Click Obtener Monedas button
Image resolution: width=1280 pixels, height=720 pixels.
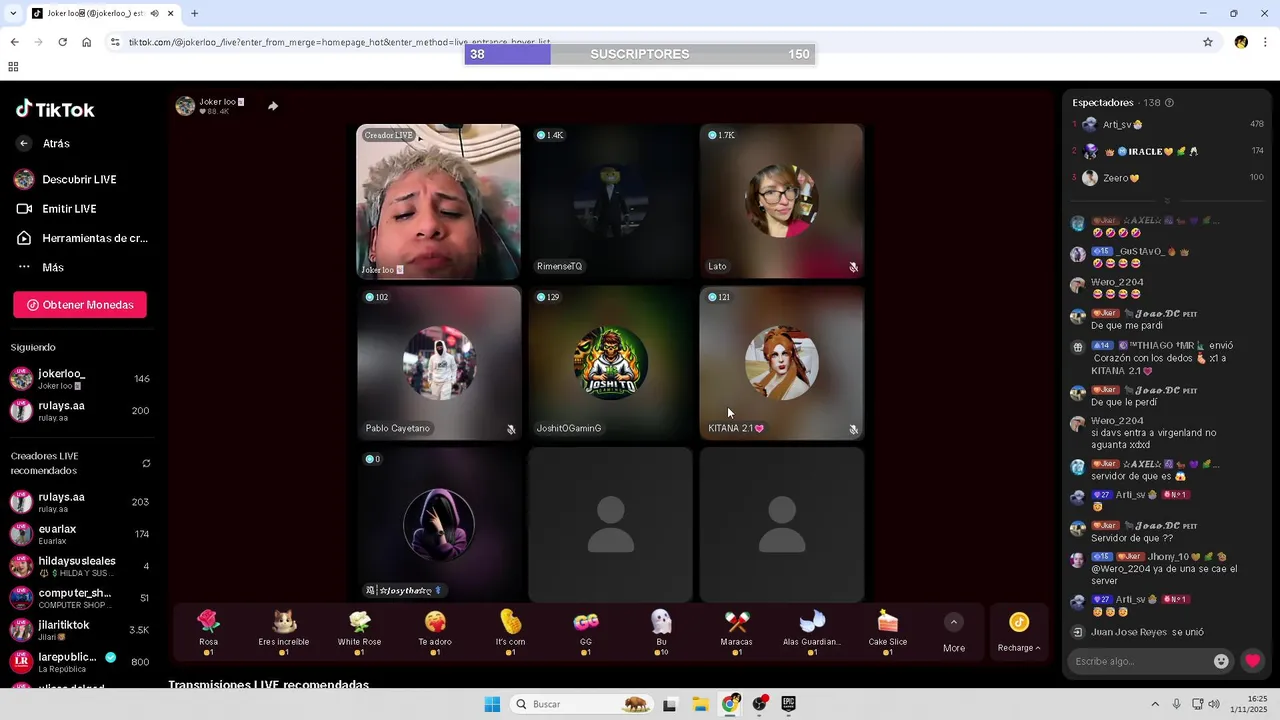(80, 305)
